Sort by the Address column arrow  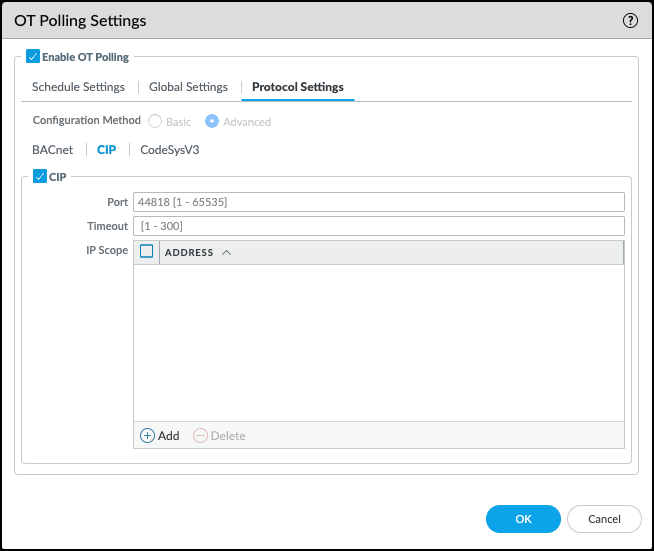(x=226, y=253)
